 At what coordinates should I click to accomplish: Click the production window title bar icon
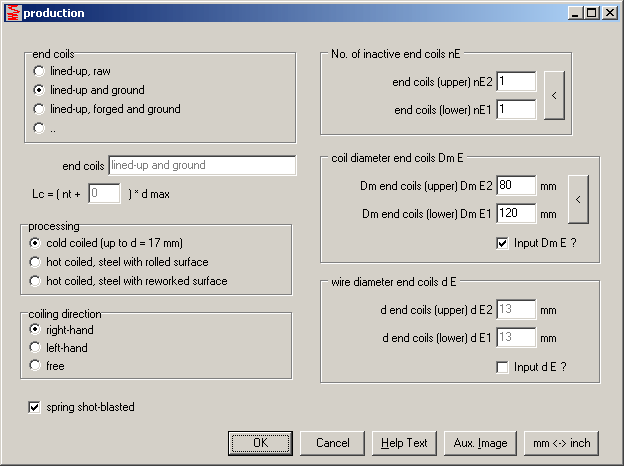pyautogui.click(x=13, y=13)
